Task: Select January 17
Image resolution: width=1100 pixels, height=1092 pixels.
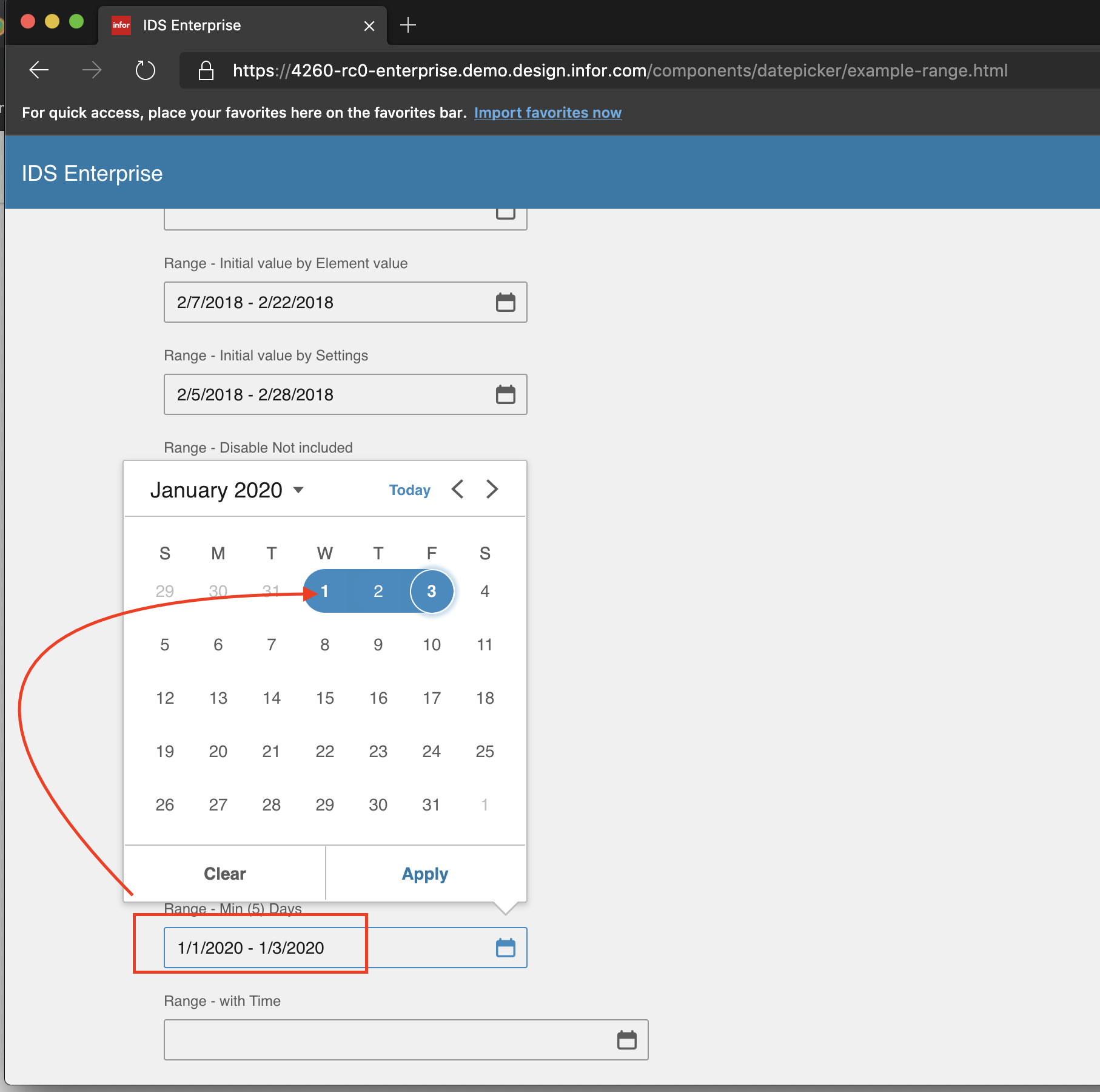Action: click(x=432, y=698)
